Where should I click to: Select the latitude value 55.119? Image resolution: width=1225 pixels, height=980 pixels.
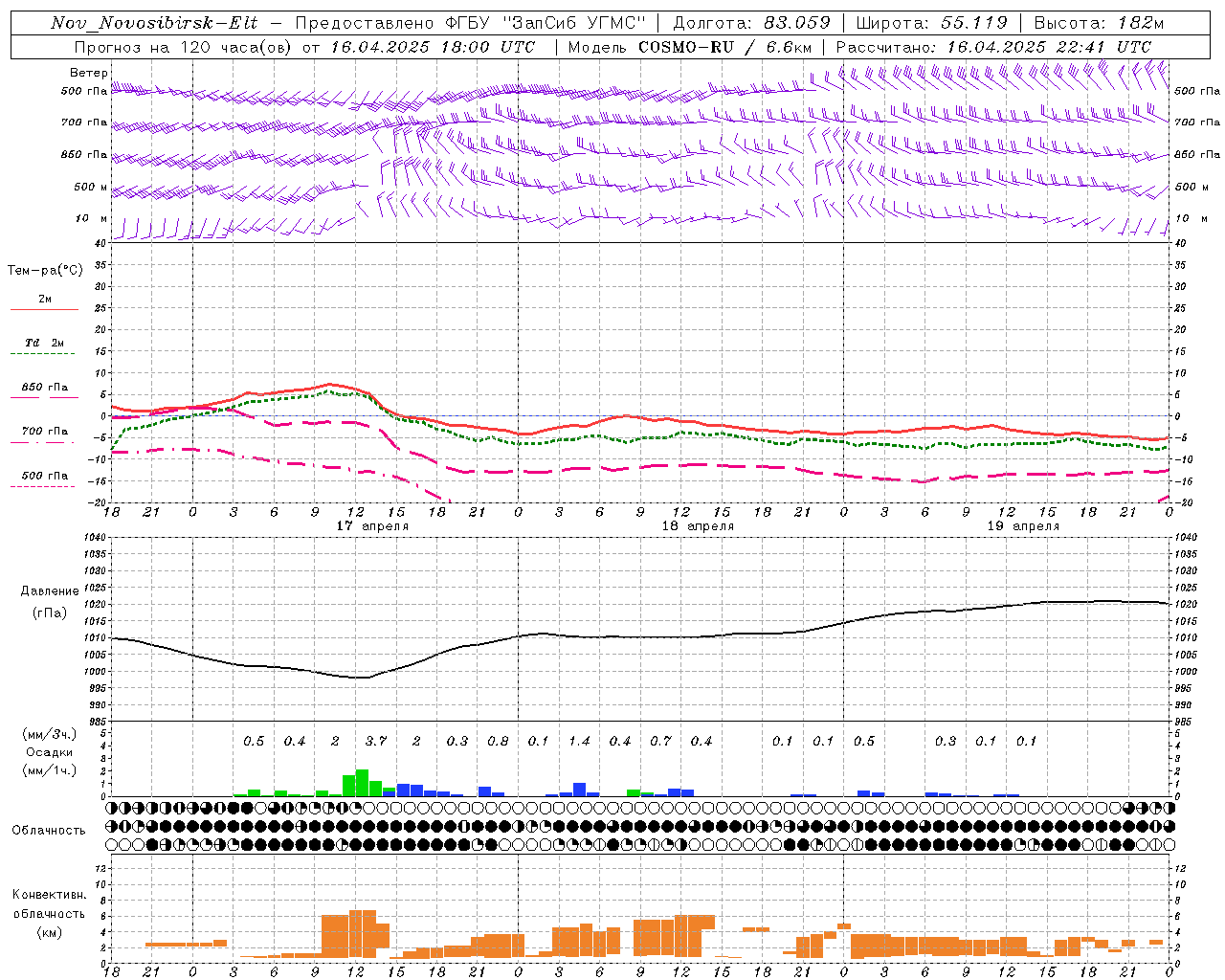974,23
